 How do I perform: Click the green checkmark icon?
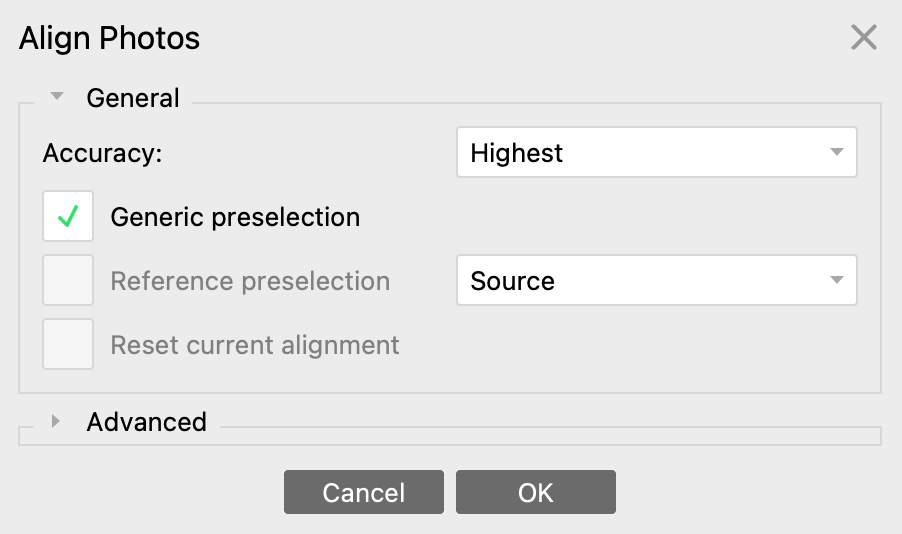(x=68, y=217)
